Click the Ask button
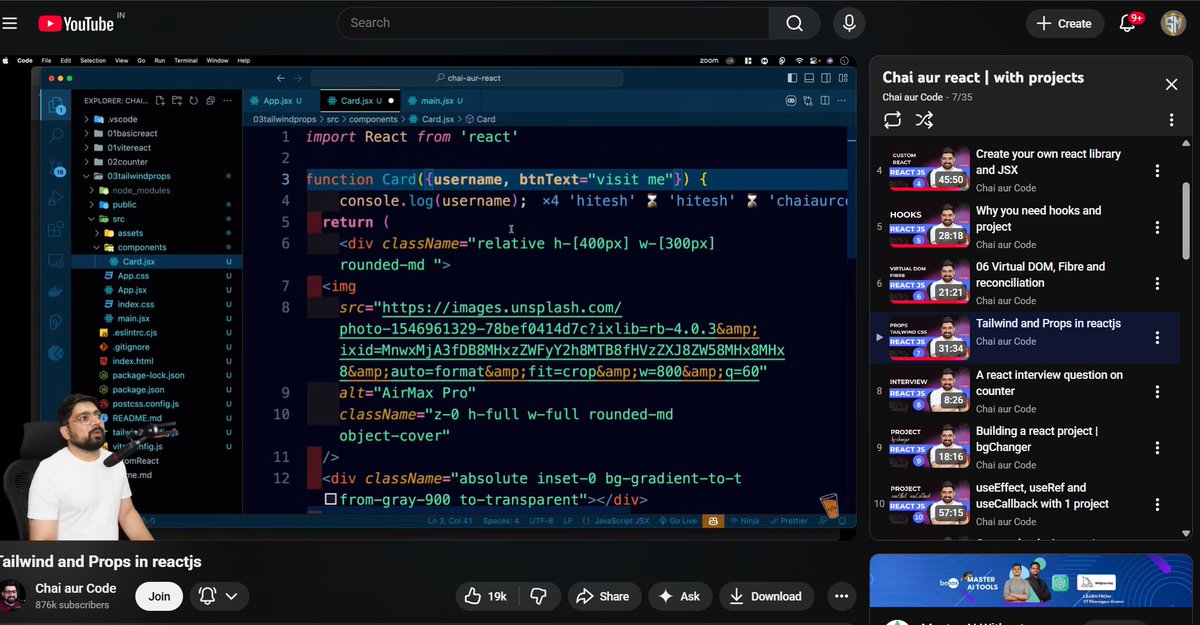The image size is (1200, 625). (679, 596)
